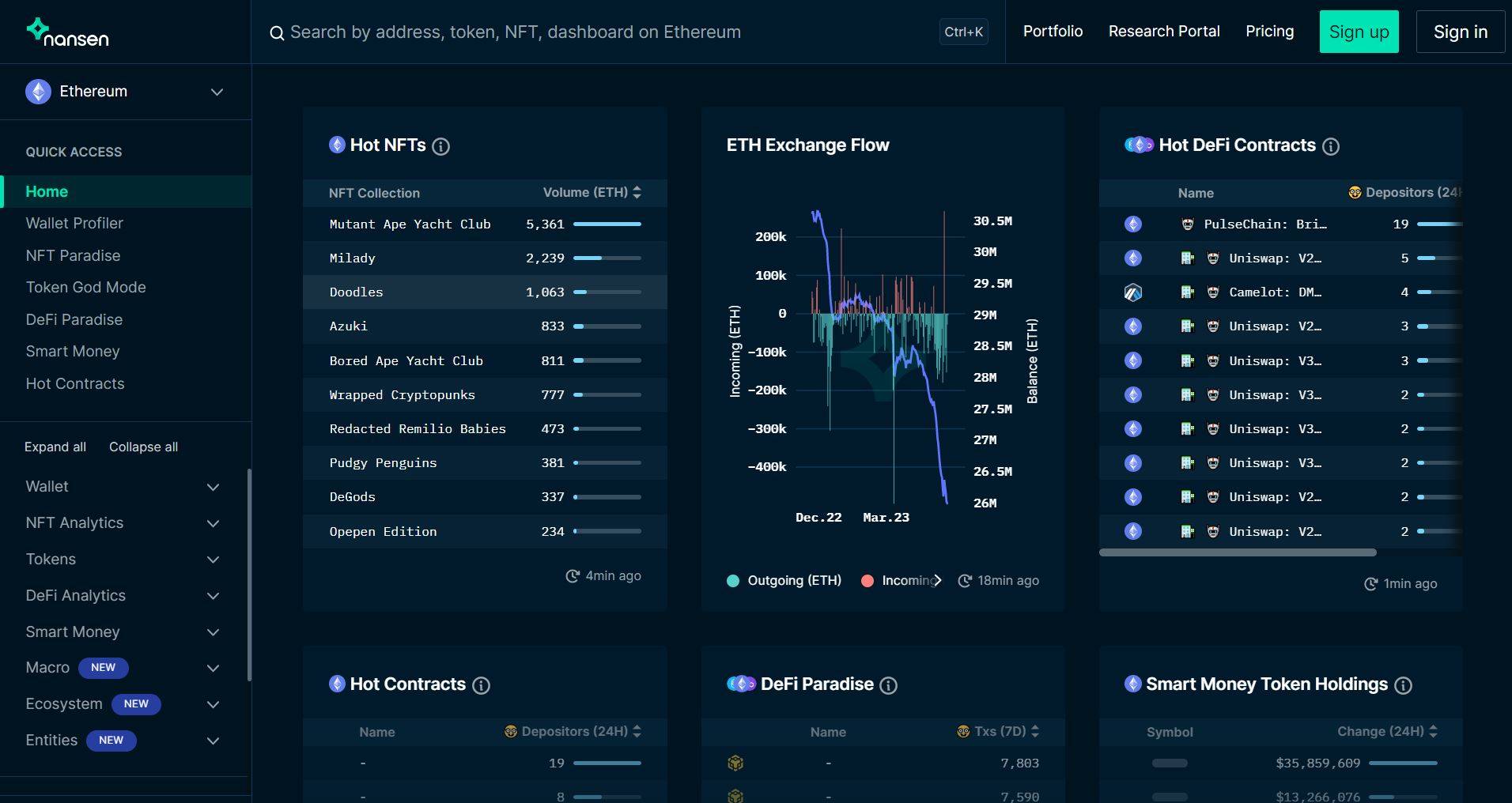
Task: Open Hot Contracts info icon
Action: click(x=481, y=685)
